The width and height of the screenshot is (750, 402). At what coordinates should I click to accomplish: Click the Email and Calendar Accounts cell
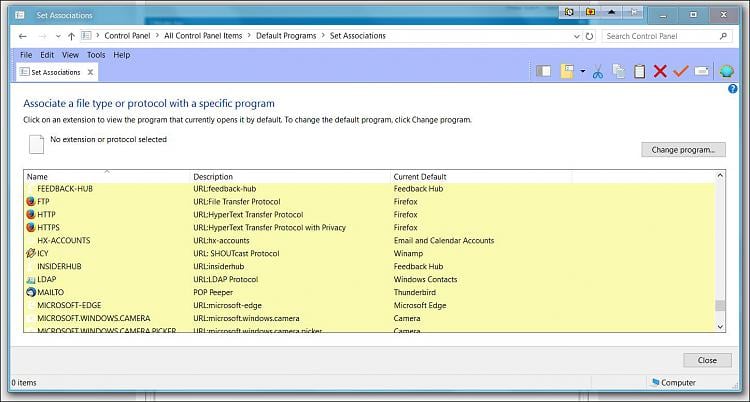[x=443, y=240]
